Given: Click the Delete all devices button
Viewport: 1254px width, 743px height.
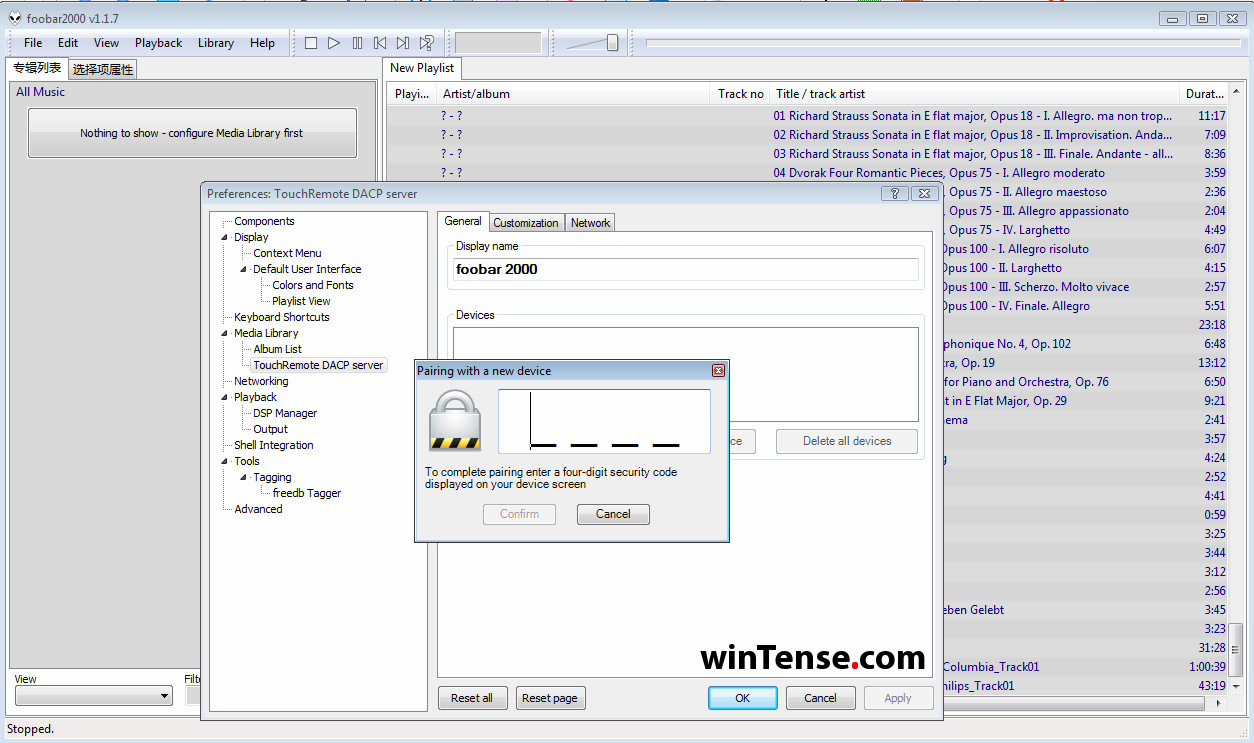Looking at the screenshot, I should (x=847, y=441).
